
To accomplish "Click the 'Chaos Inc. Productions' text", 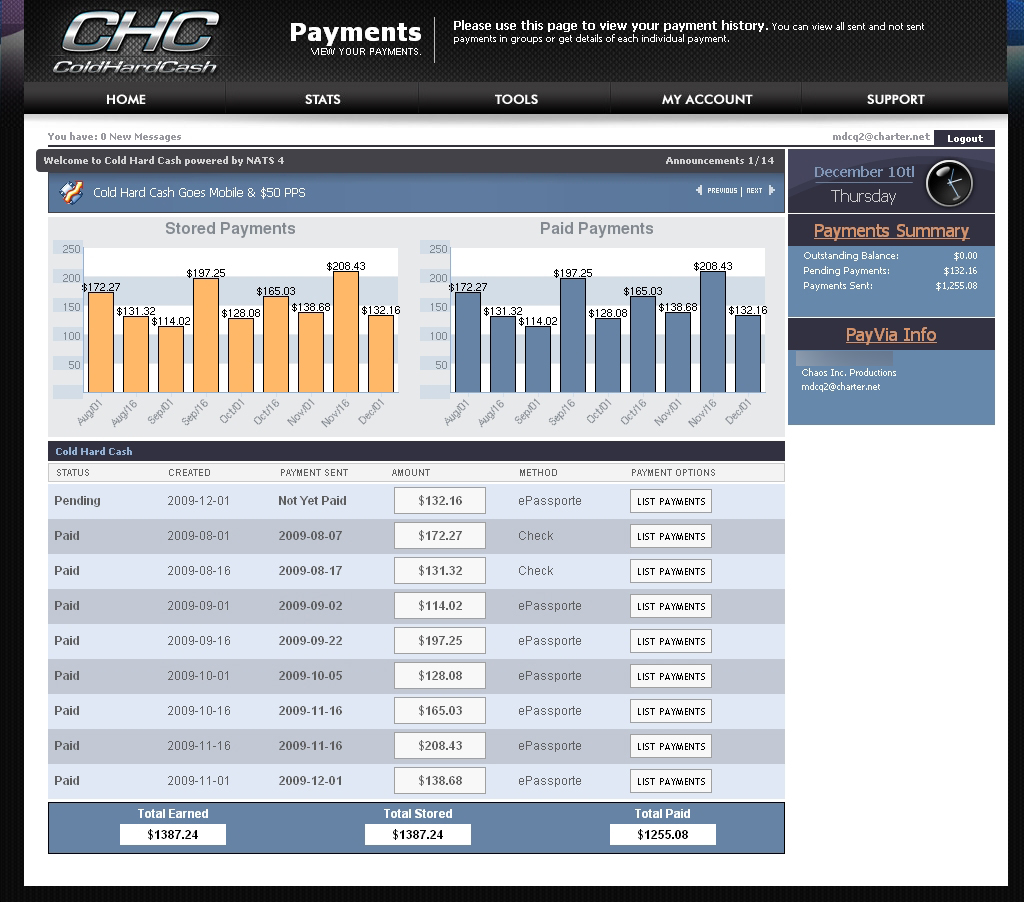I will (849, 373).
